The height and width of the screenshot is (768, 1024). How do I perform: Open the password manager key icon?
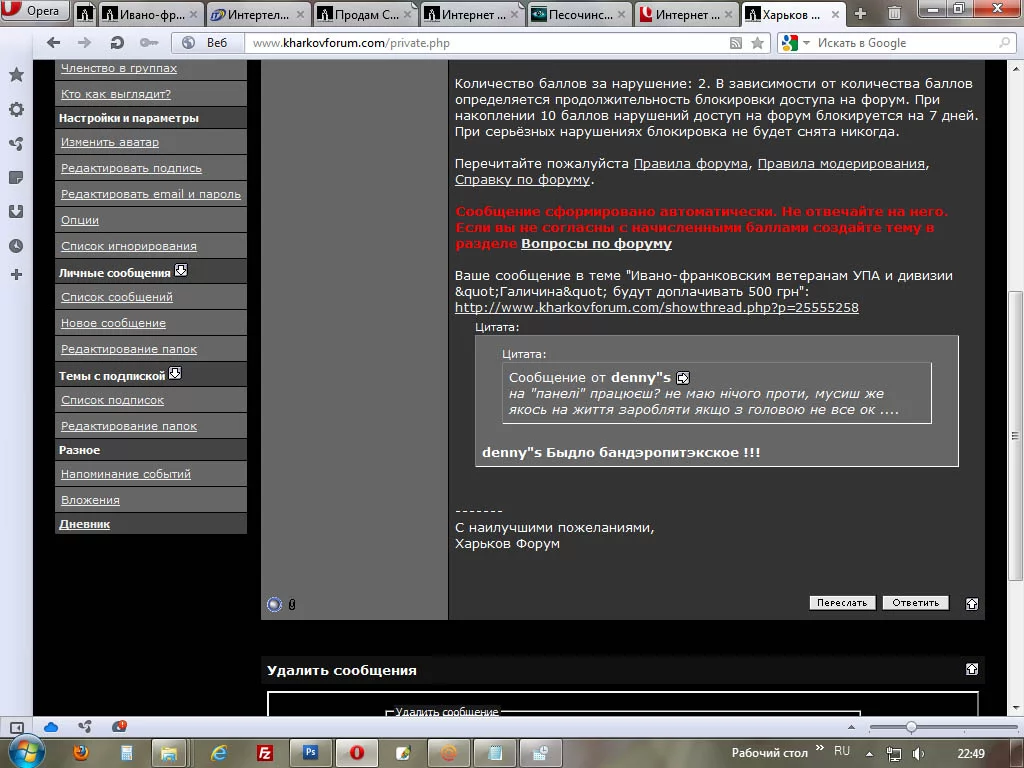point(148,42)
